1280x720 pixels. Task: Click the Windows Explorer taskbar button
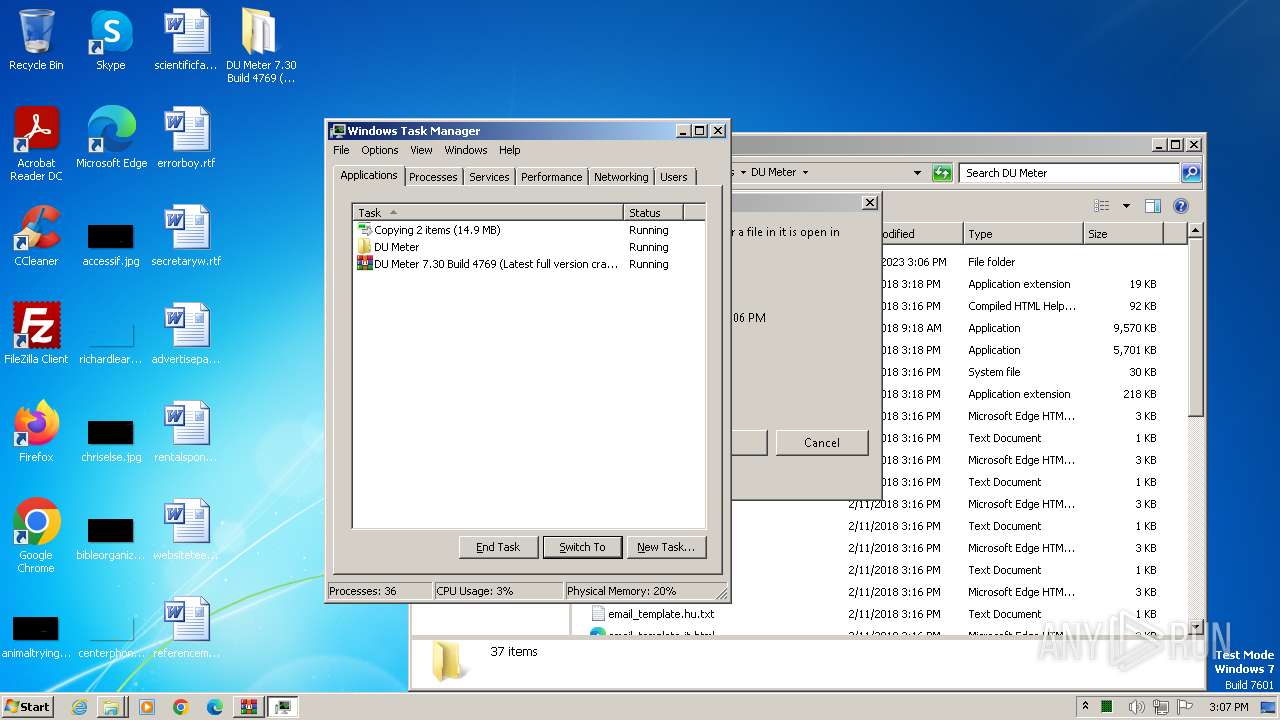click(112, 707)
